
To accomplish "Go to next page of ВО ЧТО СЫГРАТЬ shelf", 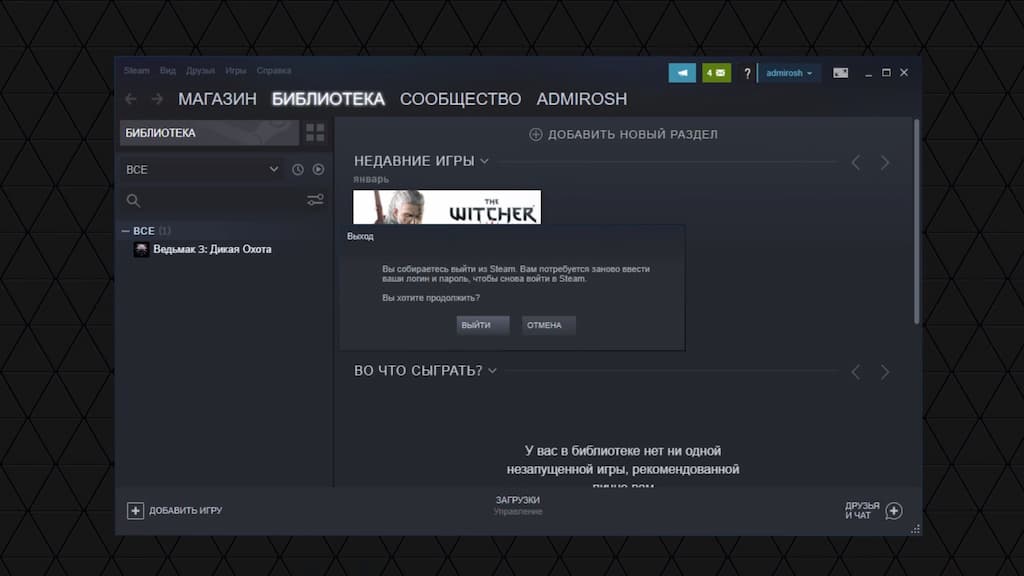I will (885, 372).
